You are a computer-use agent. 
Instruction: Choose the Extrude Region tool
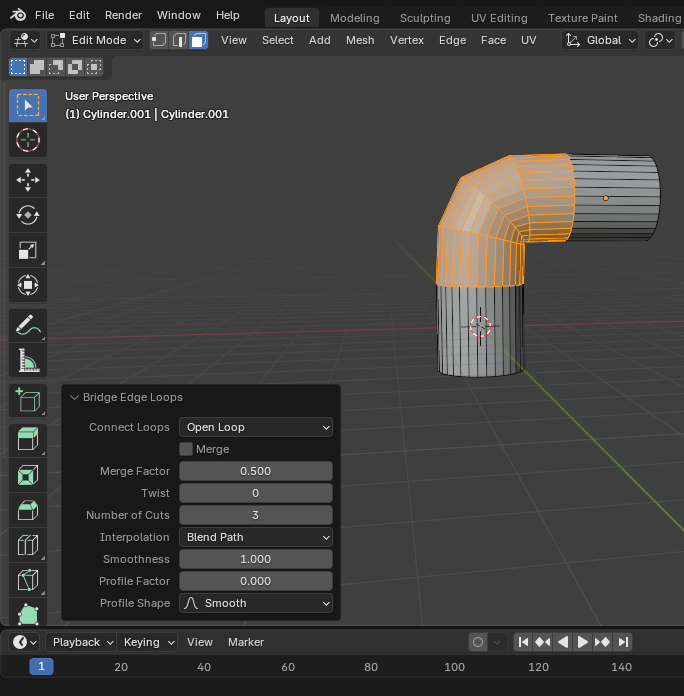pyautogui.click(x=28, y=439)
